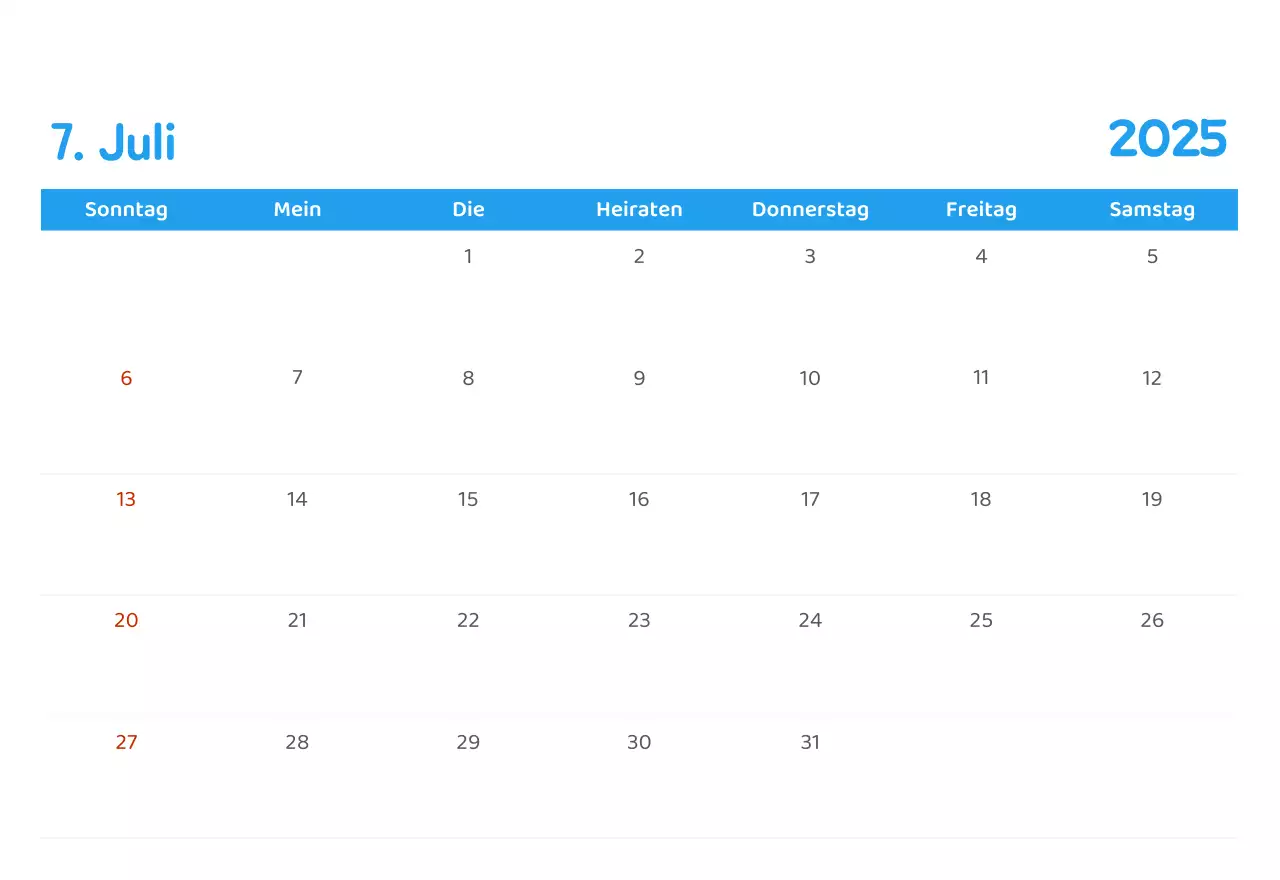This screenshot has height=880, width=1280.
Task: Click date 5 in the Samstag column
Action: pyautogui.click(x=1152, y=256)
